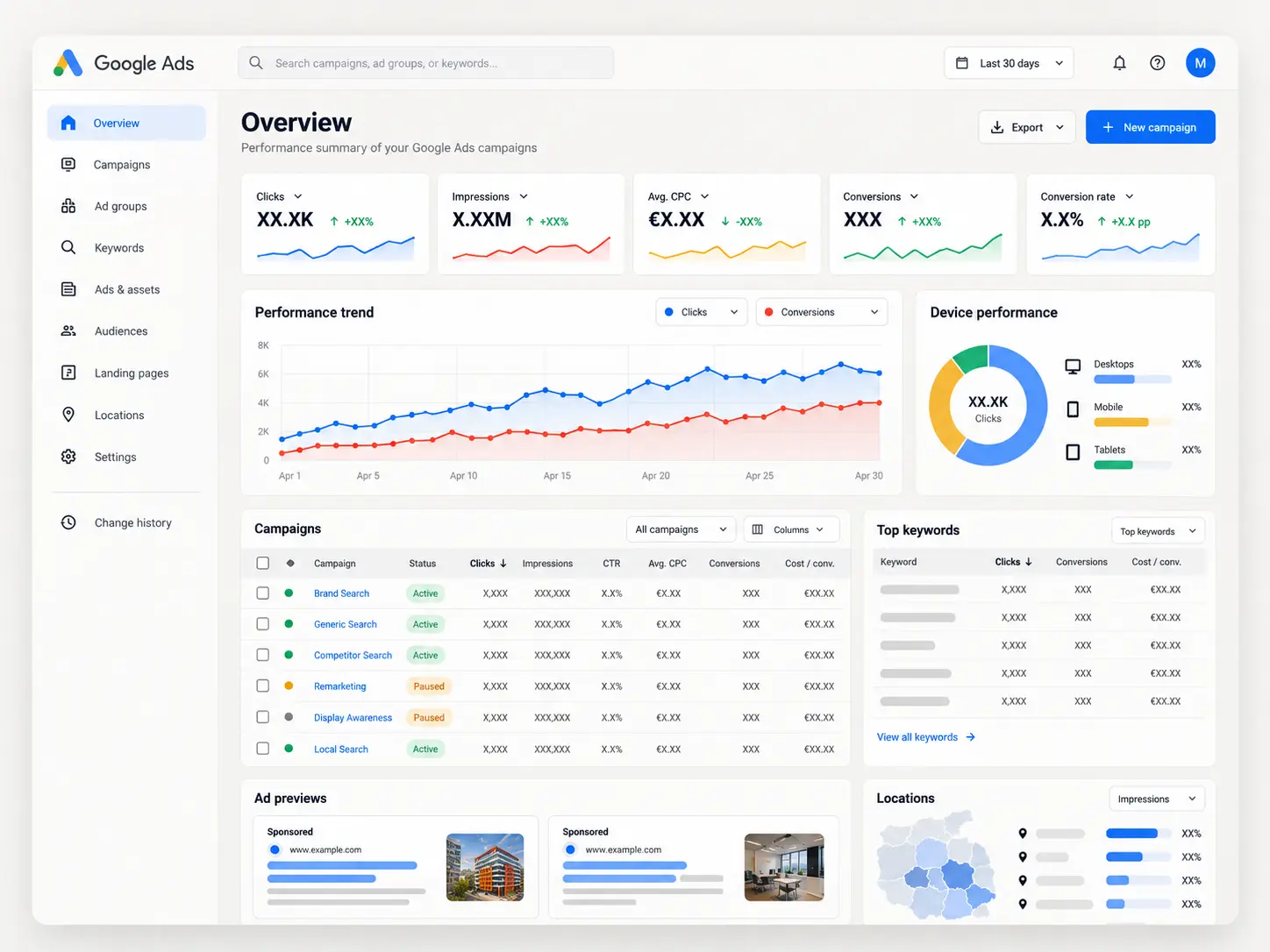Follow the View all keywords link
Image resolution: width=1270 pixels, height=952 pixels.
pyautogui.click(x=926, y=737)
